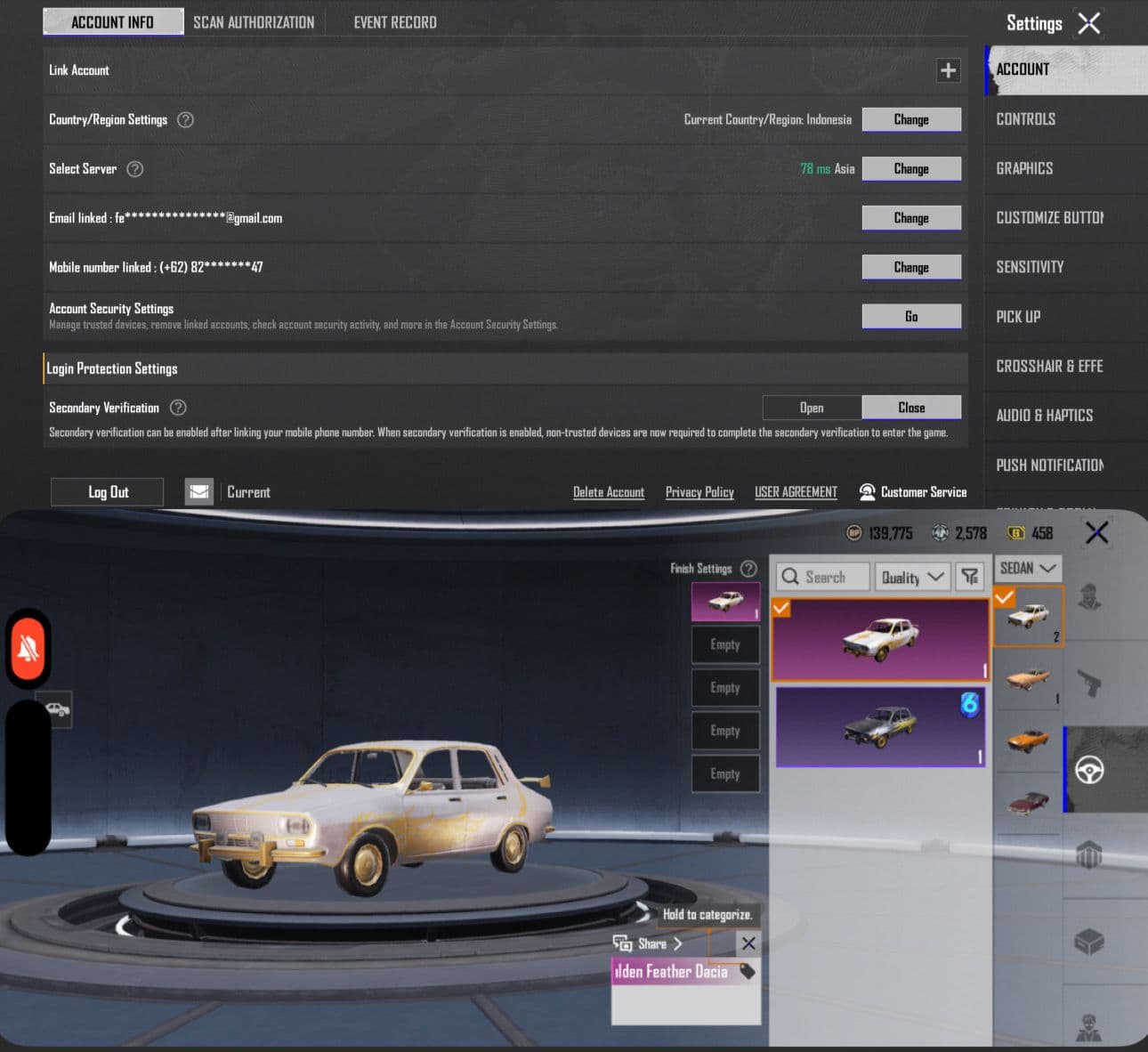Select the pistol weapon category icon

point(1089,684)
